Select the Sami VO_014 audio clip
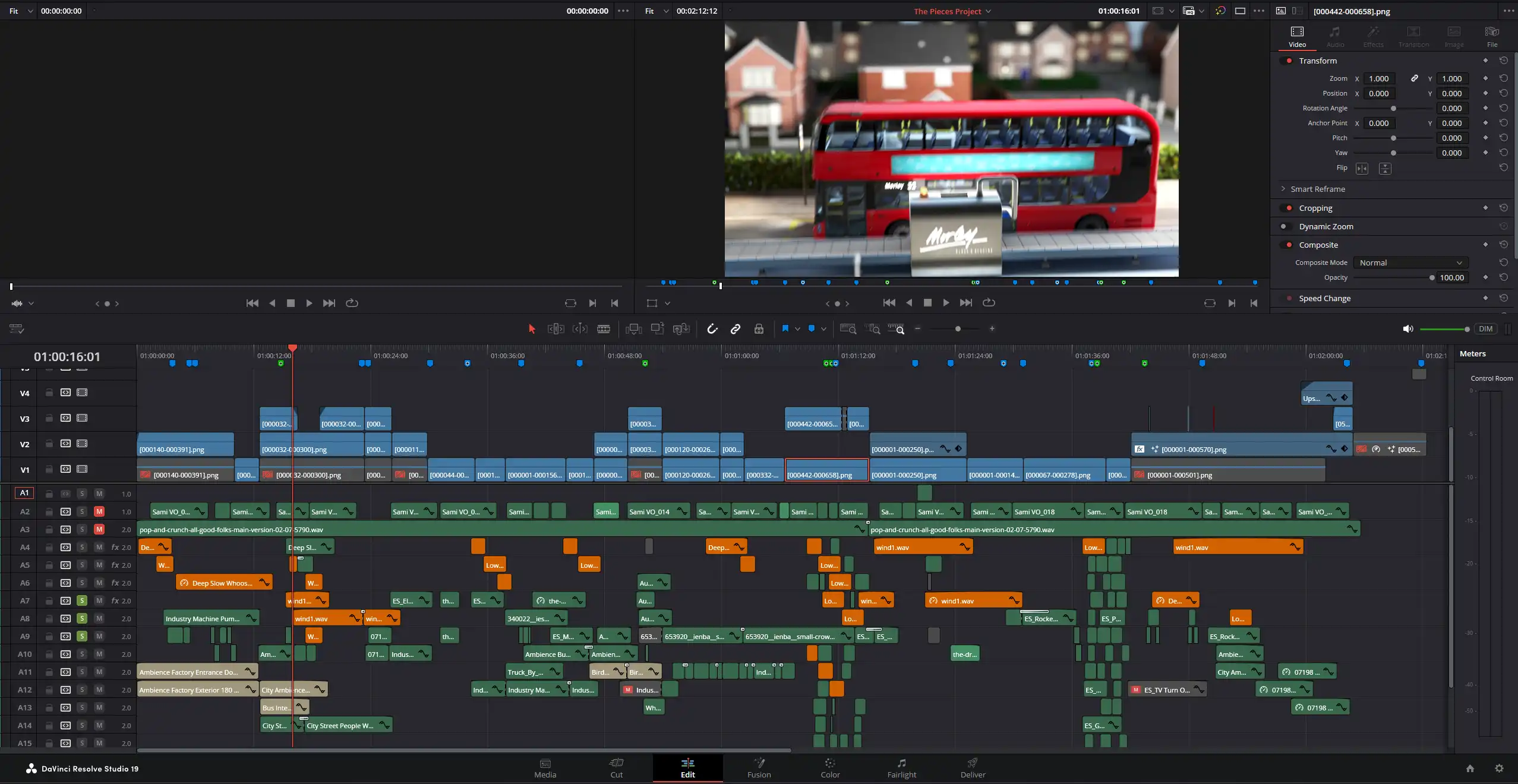1518x784 pixels. (x=658, y=511)
